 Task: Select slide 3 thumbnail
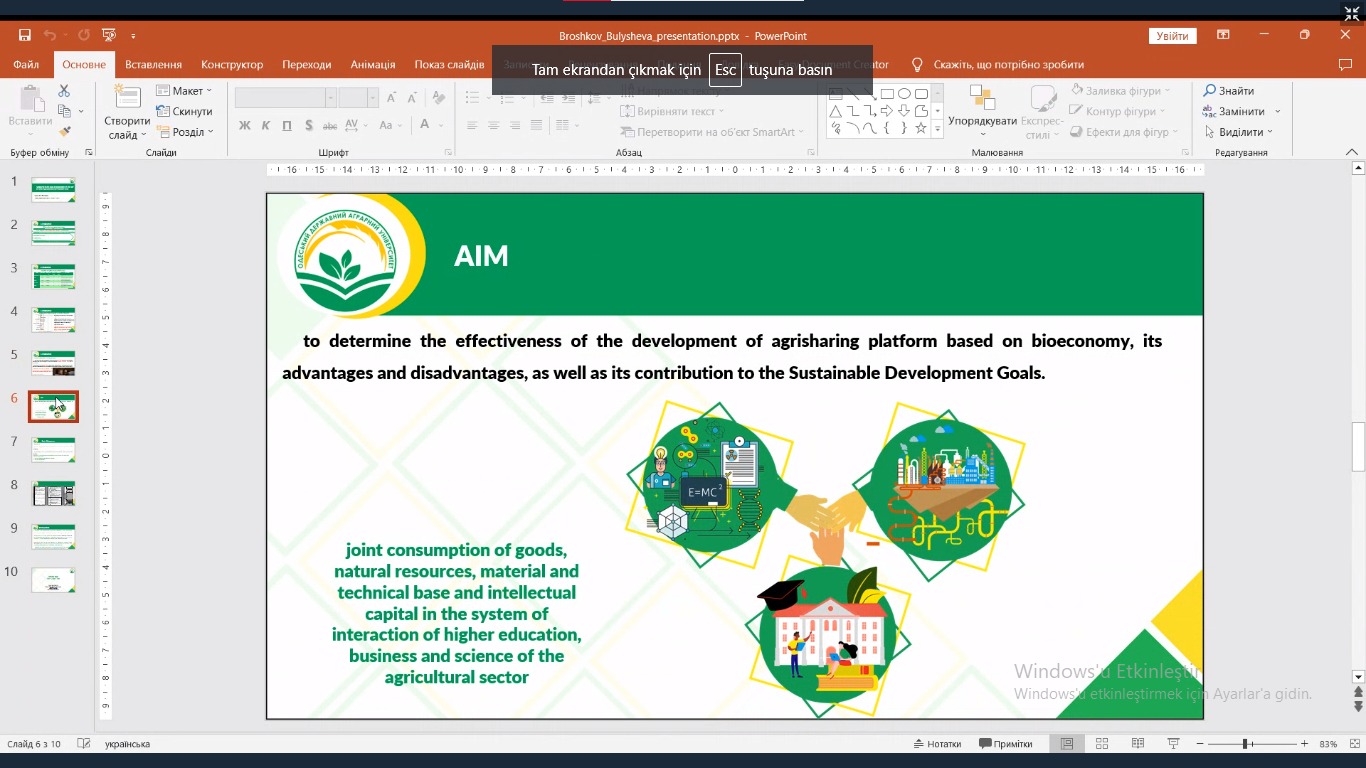(53, 276)
